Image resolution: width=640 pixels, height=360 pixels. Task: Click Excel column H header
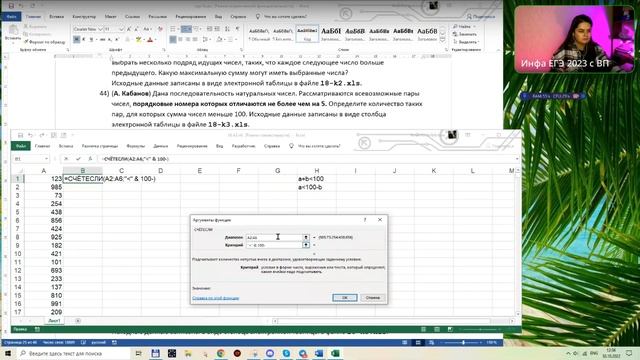[x=317, y=171]
